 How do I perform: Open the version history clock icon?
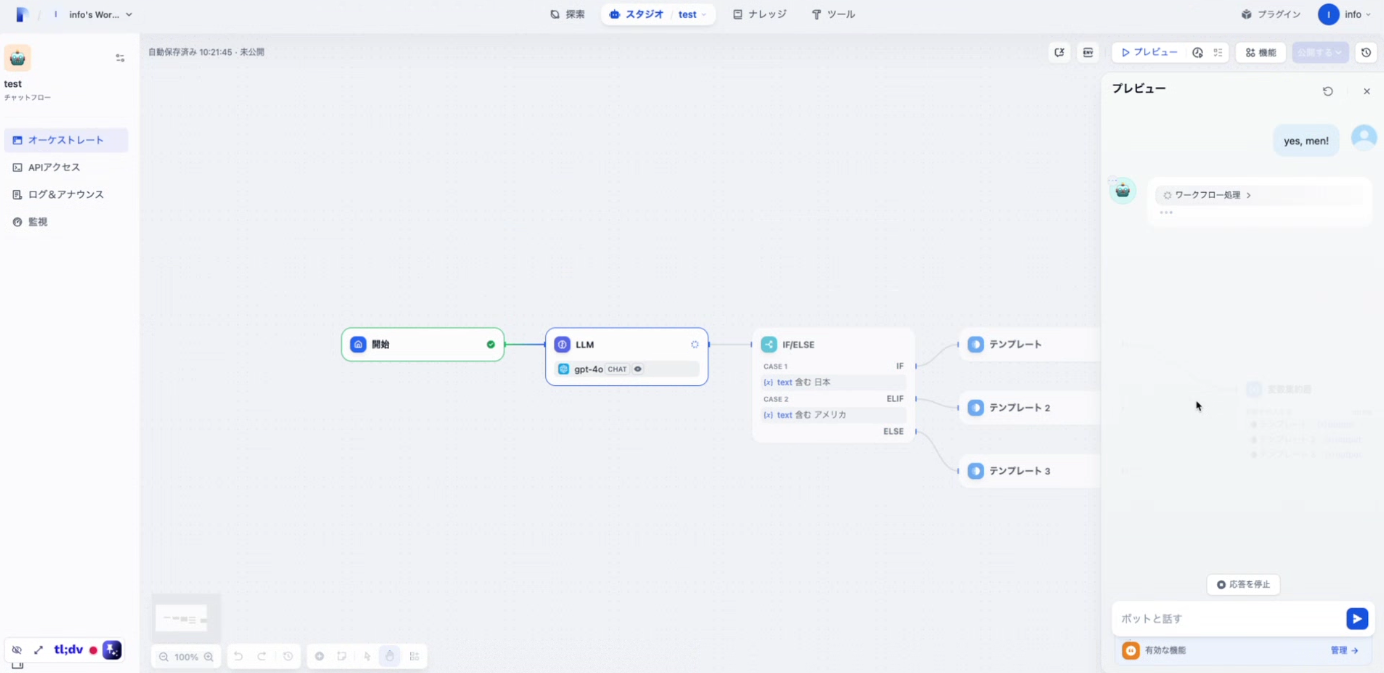[1366, 52]
